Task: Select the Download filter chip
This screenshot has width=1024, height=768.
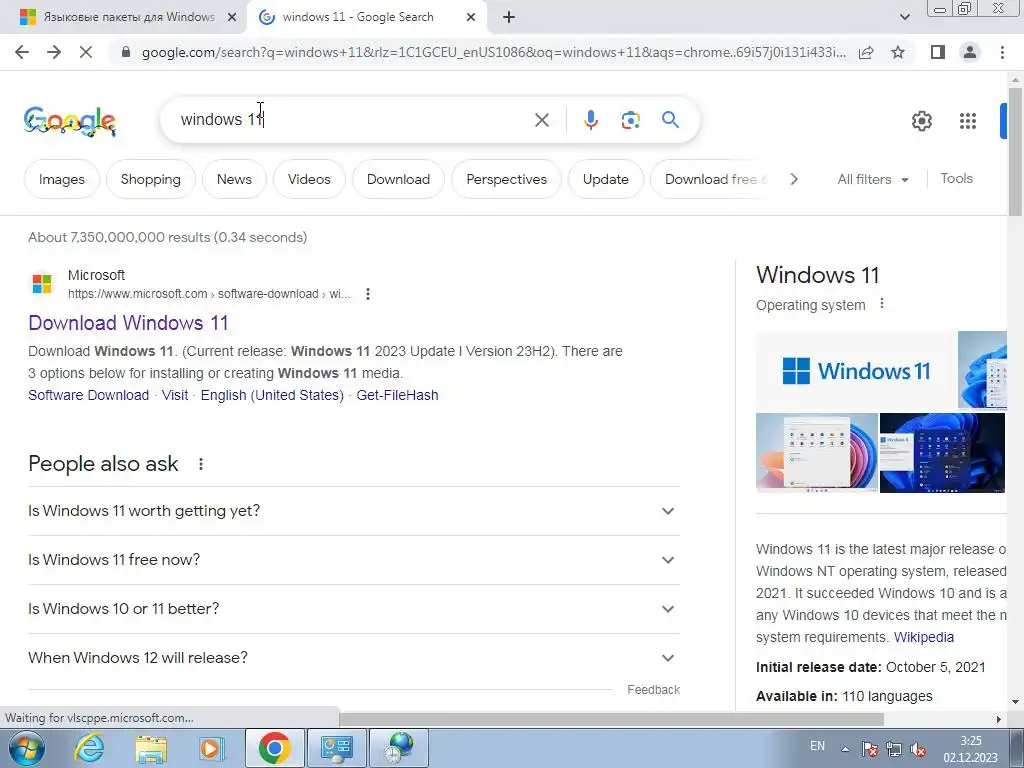Action: pos(398,179)
